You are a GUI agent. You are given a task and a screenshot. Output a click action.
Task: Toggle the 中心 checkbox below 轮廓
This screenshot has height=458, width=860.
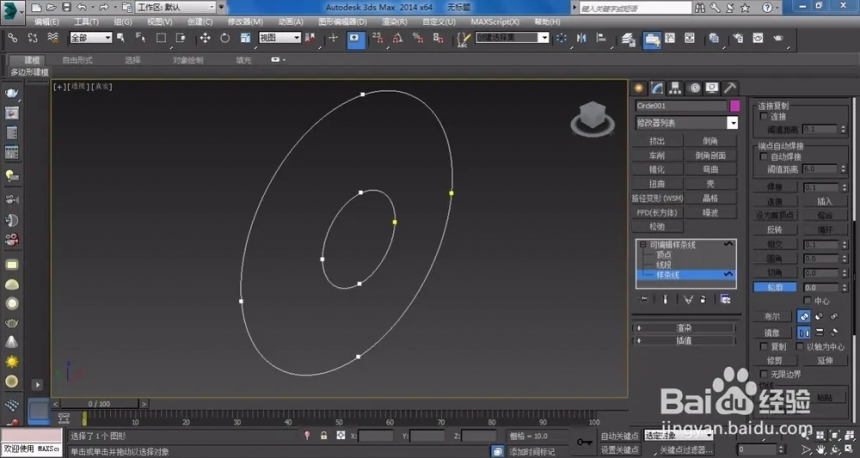pos(807,301)
